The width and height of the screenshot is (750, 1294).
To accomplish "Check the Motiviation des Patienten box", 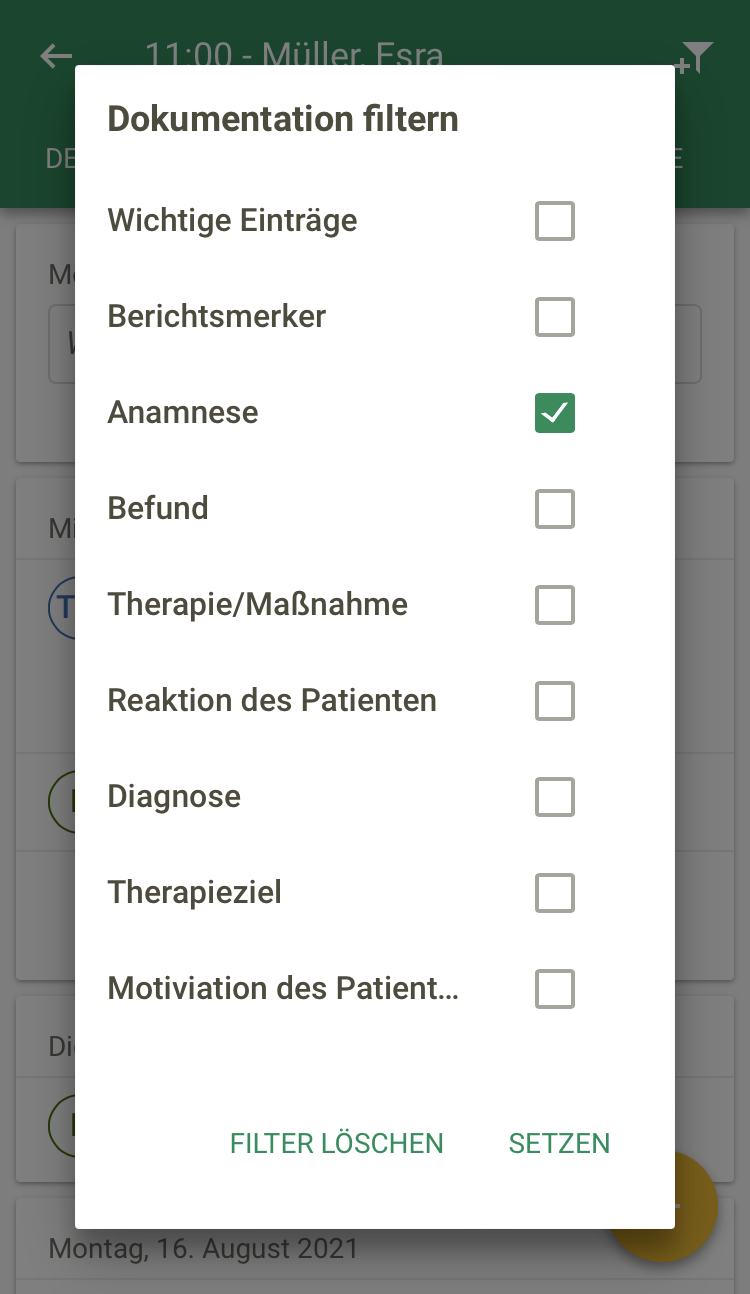I will pos(554,989).
